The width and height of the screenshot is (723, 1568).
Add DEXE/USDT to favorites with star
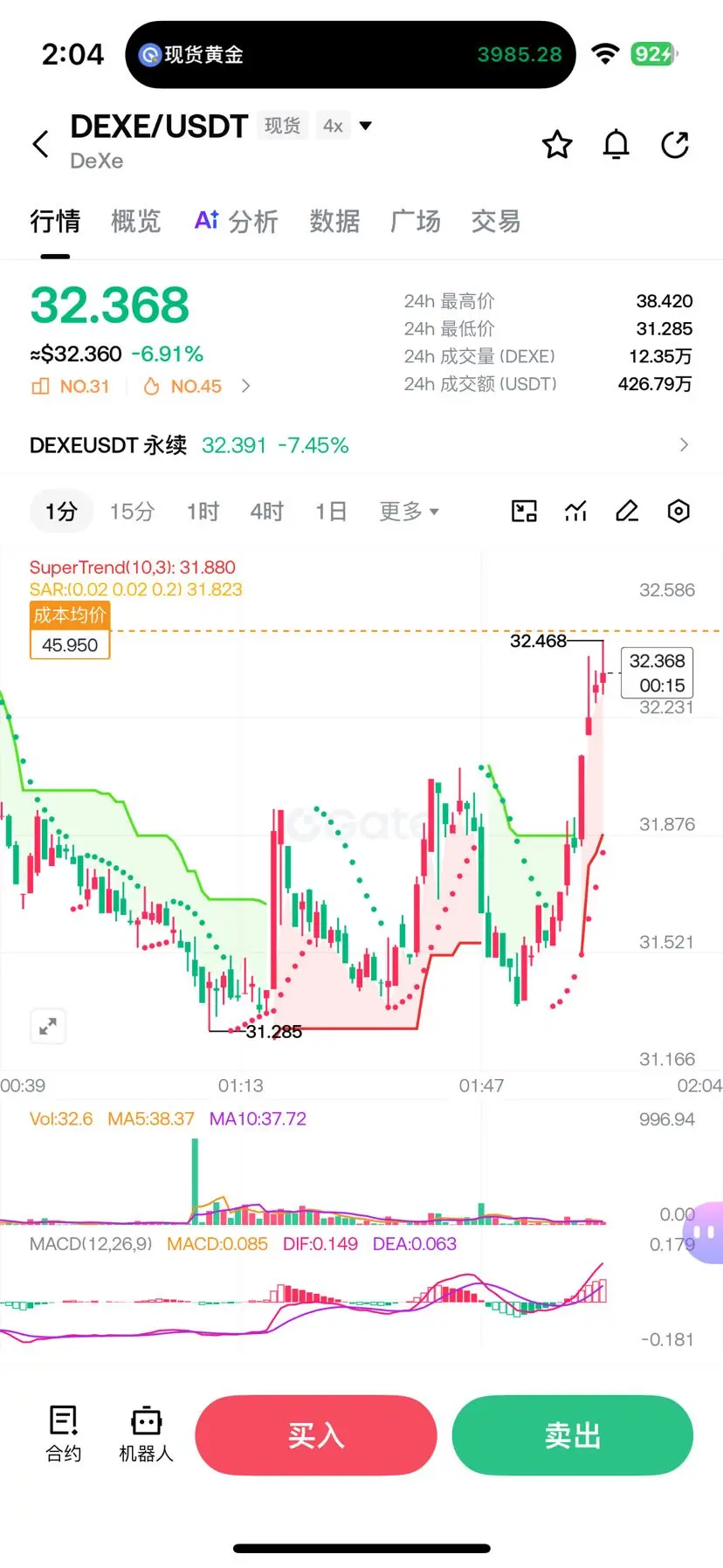click(557, 145)
